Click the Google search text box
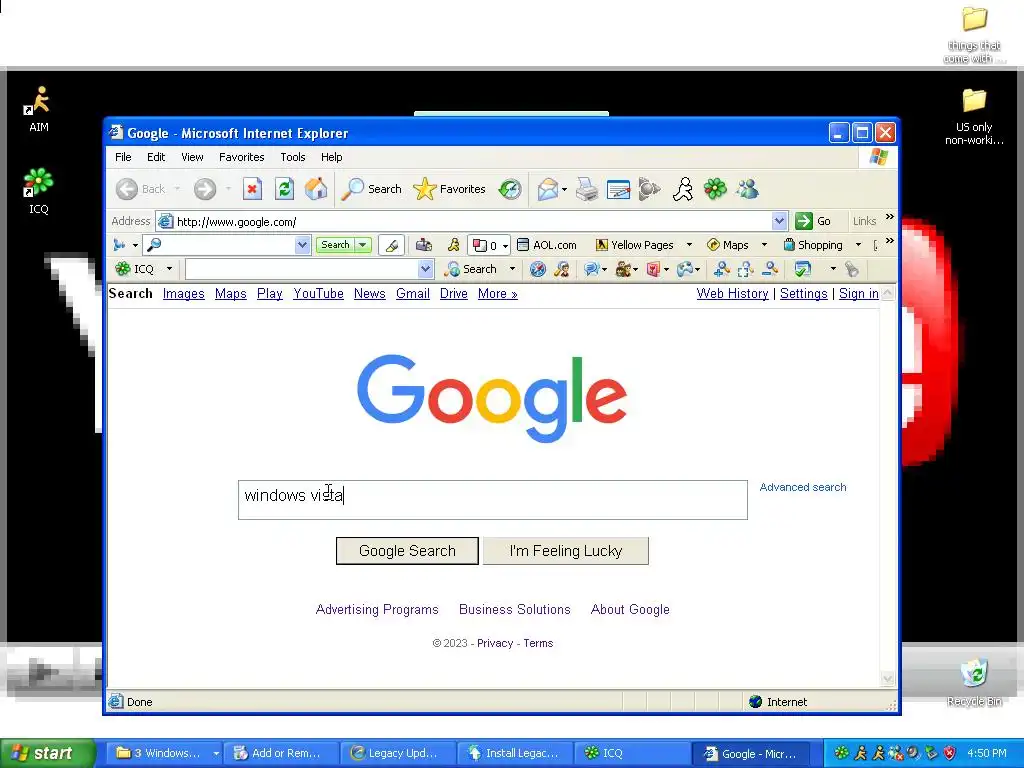The width and height of the screenshot is (1024, 768). pyautogui.click(x=492, y=500)
